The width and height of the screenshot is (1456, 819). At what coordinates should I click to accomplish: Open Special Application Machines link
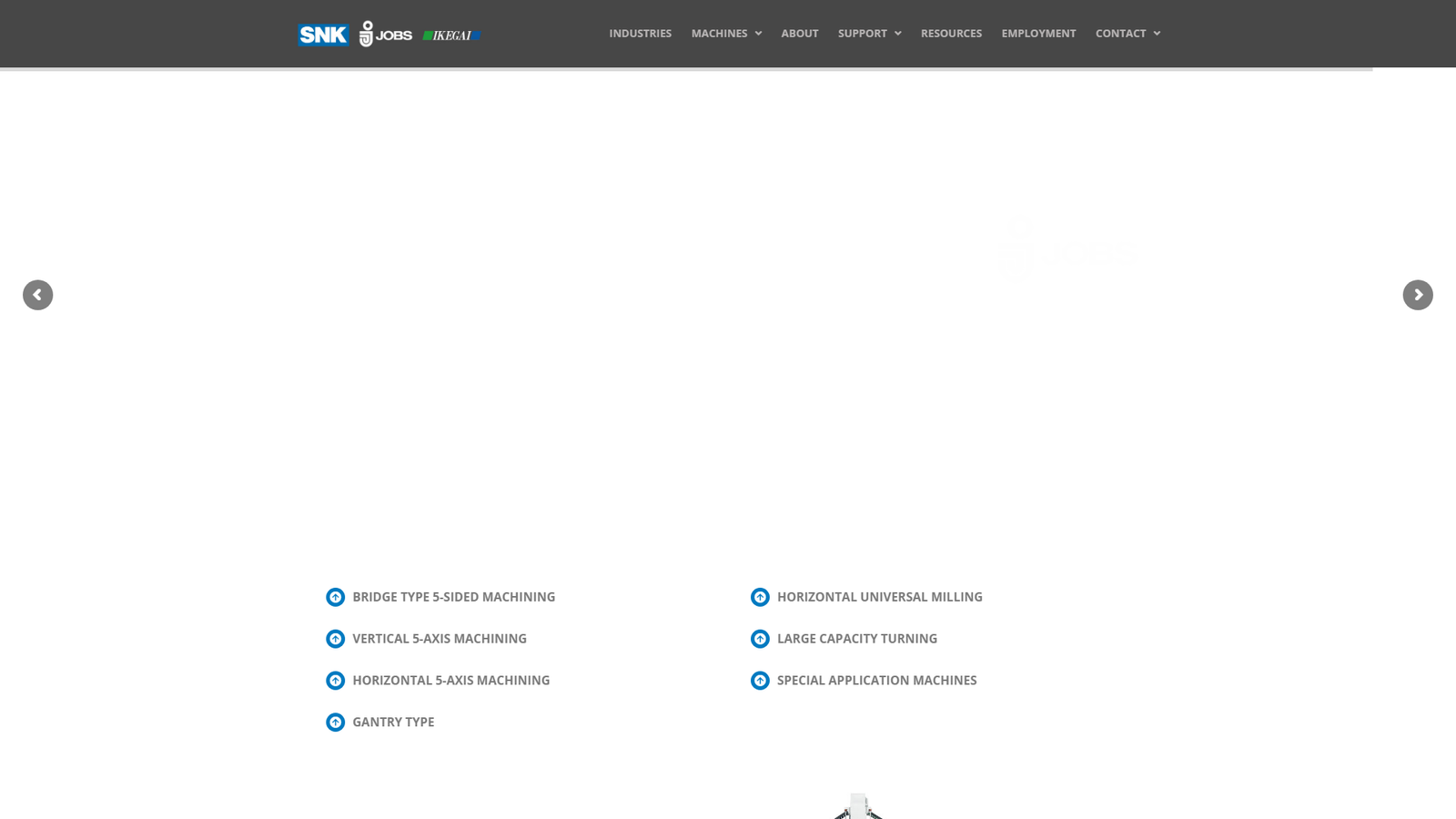(876, 681)
